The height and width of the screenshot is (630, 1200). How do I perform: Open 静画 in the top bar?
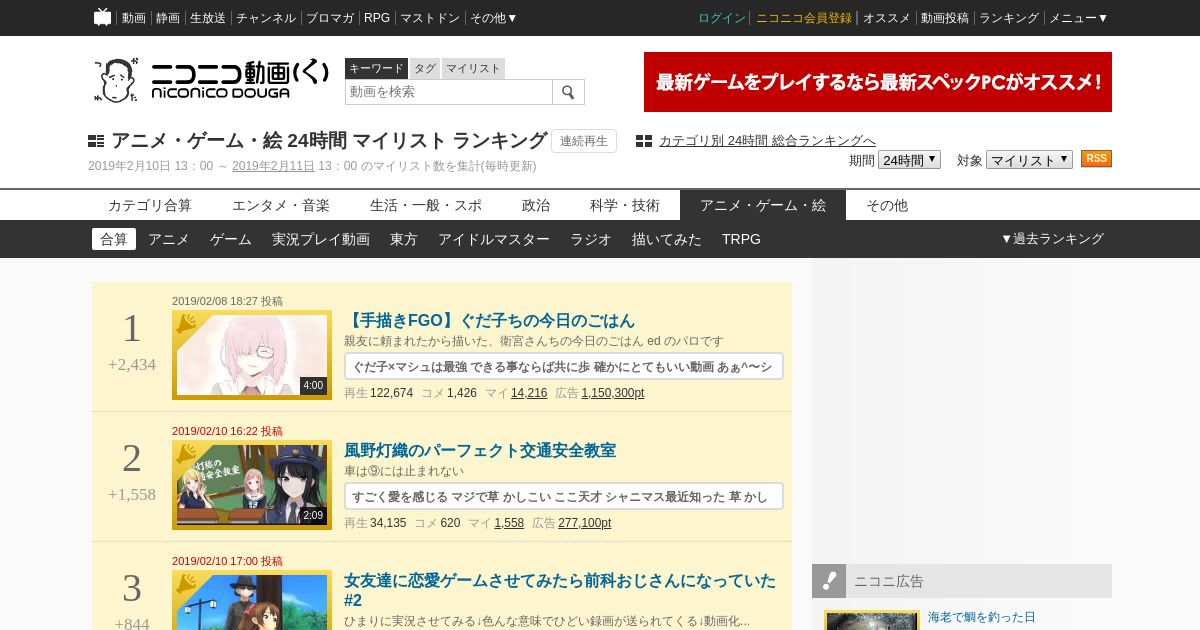point(168,18)
